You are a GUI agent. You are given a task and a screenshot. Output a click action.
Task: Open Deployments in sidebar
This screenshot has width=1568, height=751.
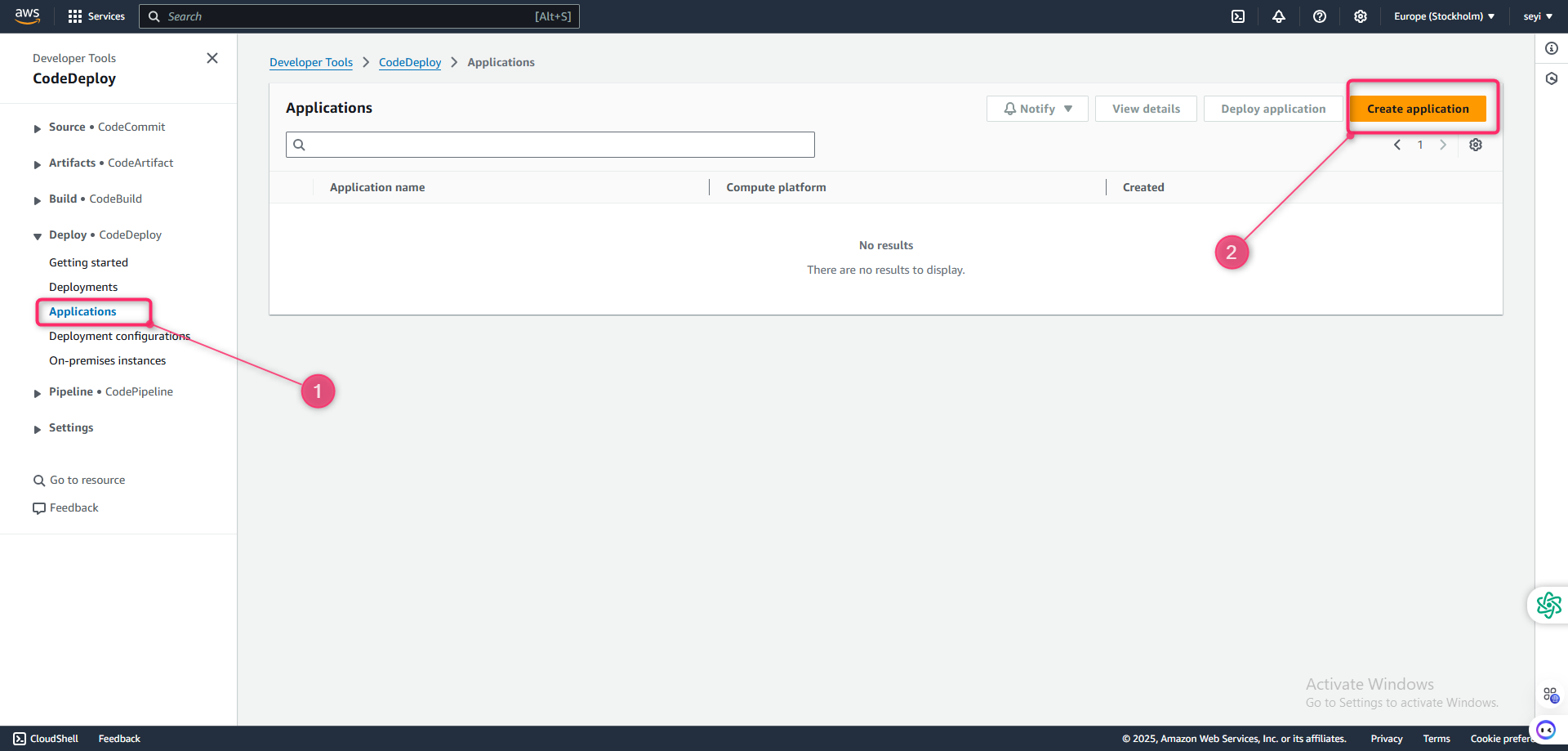[83, 287]
